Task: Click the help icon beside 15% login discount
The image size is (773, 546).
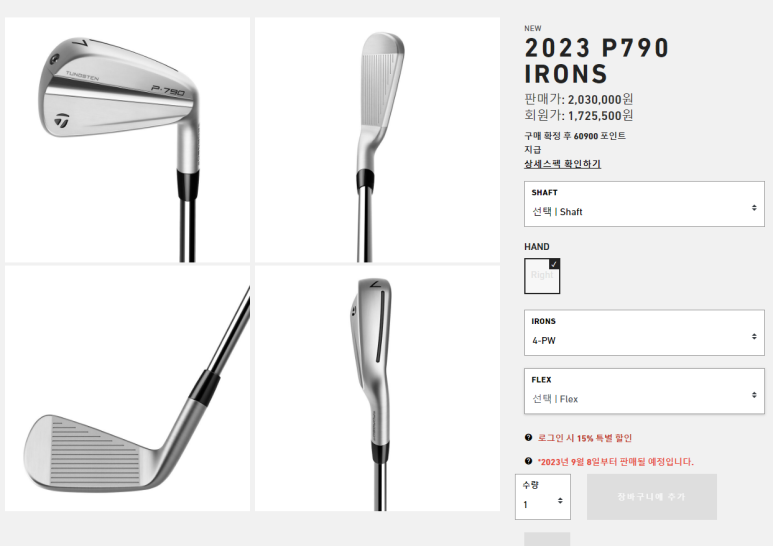Action: [528, 437]
